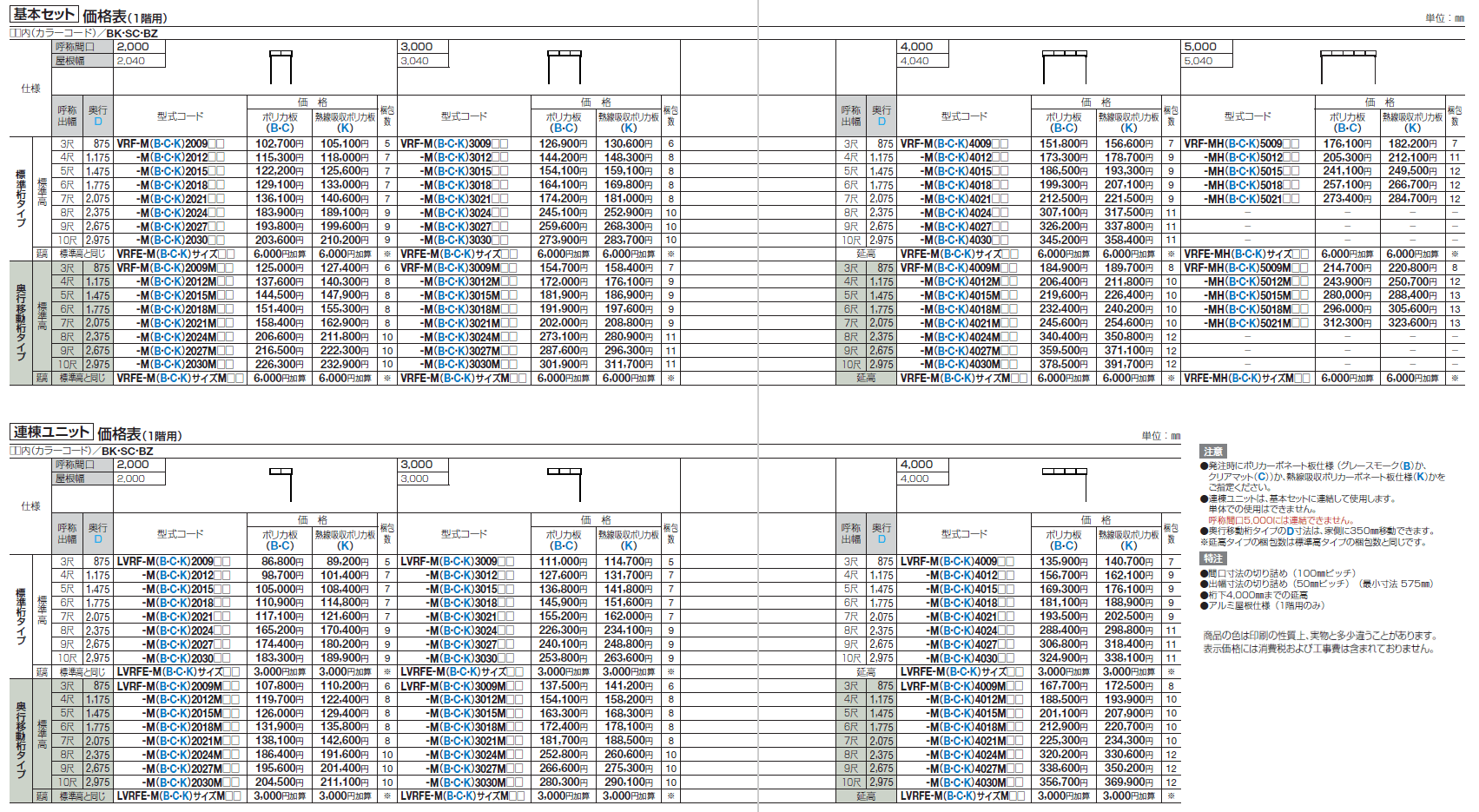The width and height of the screenshot is (1479, 812).
Task: Click the 5,000 width carport diagram in 基本セット
Action: coord(1348,67)
